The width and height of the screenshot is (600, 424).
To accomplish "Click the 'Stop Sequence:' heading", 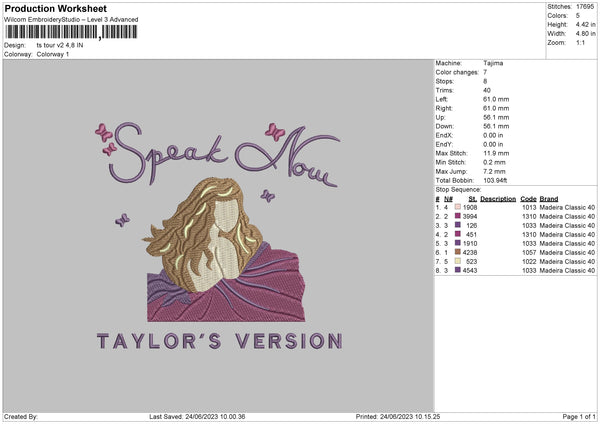I will click(x=458, y=190).
